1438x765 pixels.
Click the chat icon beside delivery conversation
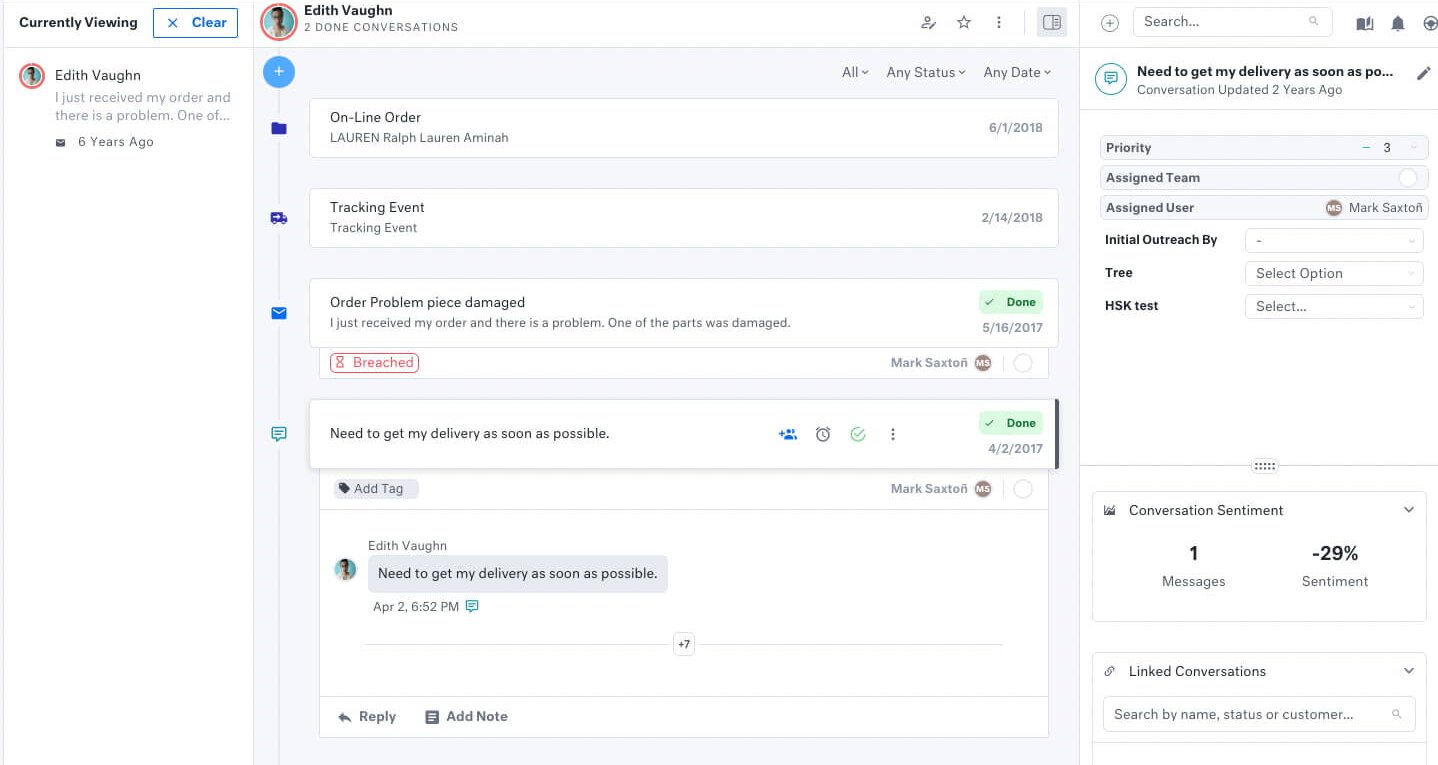[x=279, y=434]
